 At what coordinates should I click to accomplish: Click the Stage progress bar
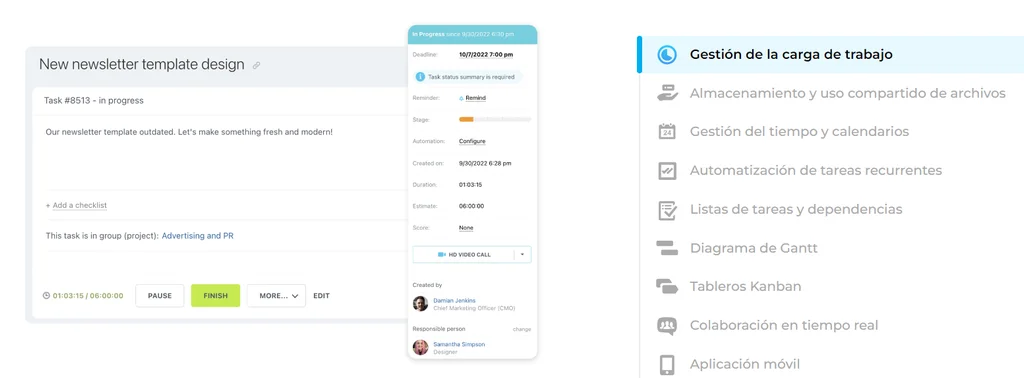[495, 119]
